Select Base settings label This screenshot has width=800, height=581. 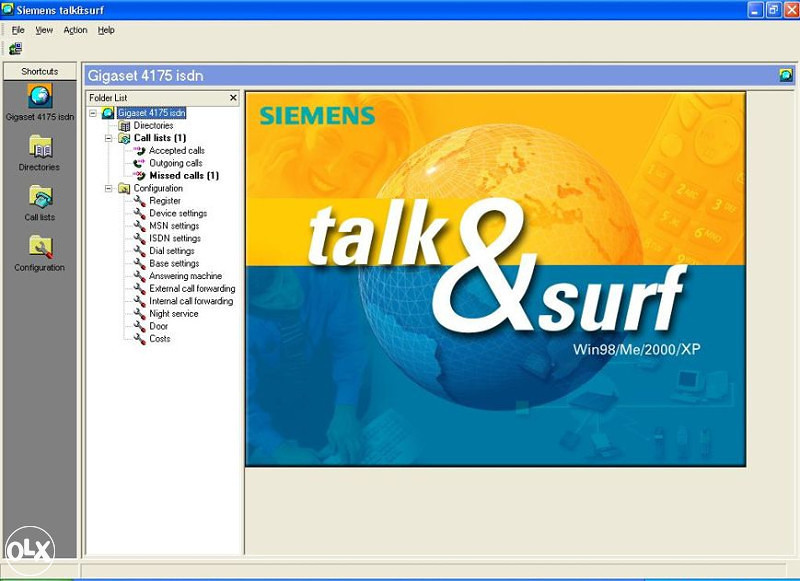173,263
